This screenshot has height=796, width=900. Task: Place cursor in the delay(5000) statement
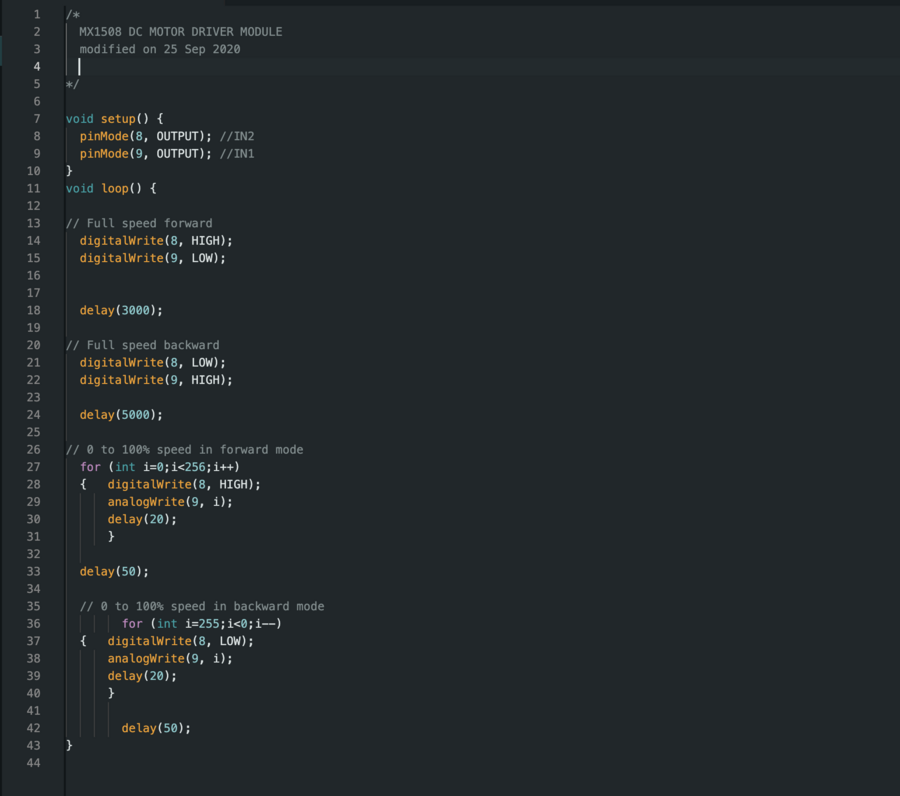pos(120,414)
